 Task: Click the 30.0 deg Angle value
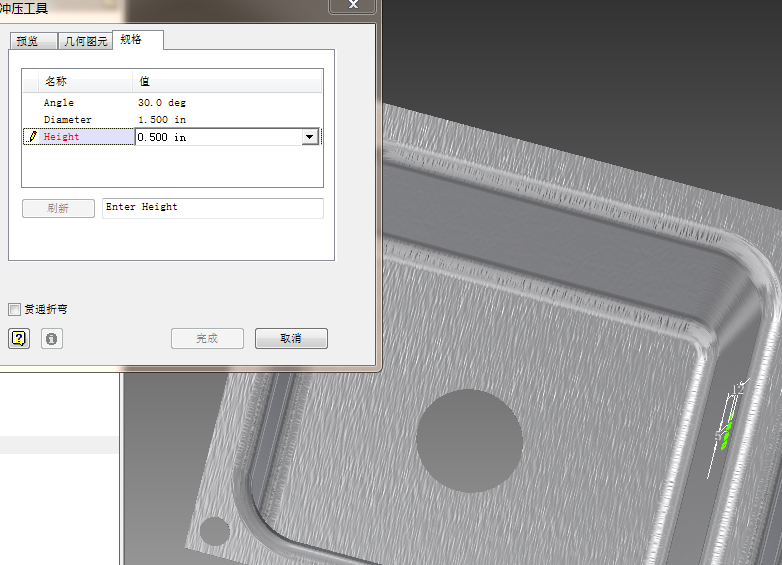(162, 103)
